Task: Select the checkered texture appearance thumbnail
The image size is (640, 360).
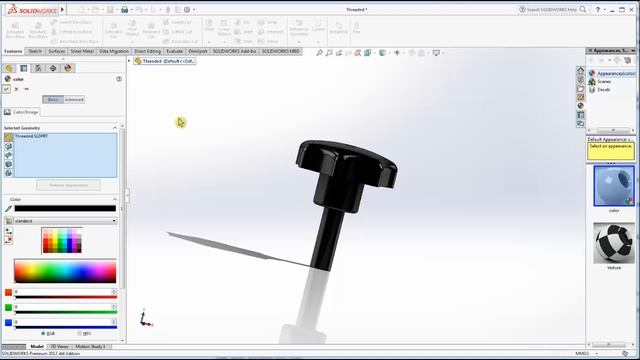Action: [614, 243]
